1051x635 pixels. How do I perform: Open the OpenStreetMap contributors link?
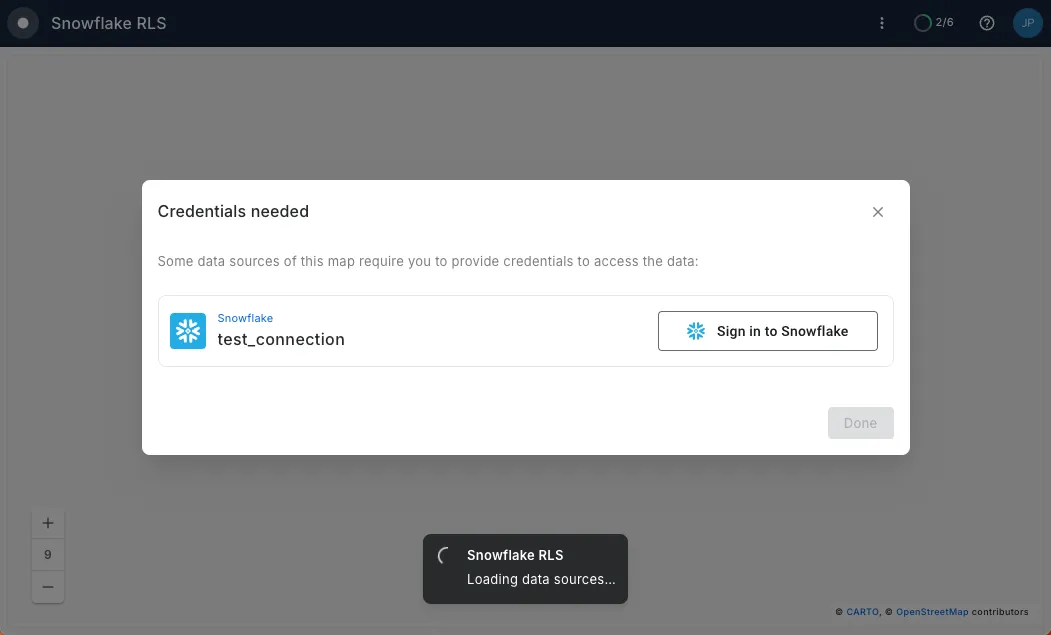pyautogui.click(x=931, y=611)
